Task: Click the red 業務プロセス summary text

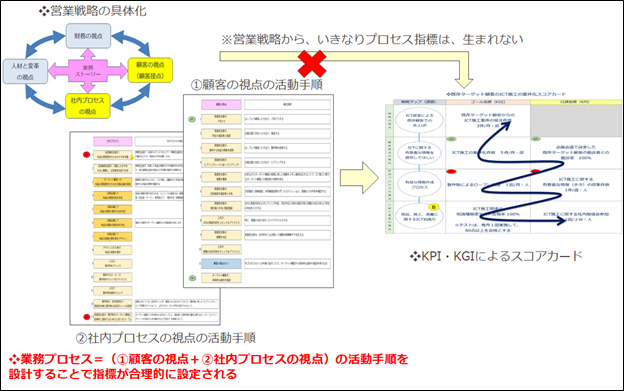Action: [209, 366]
